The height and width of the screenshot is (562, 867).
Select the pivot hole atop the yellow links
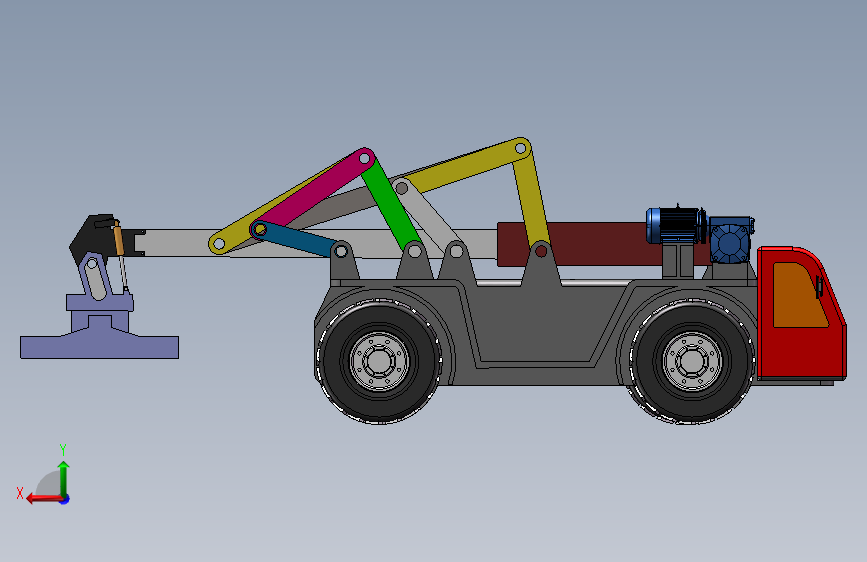pos(520,148)
